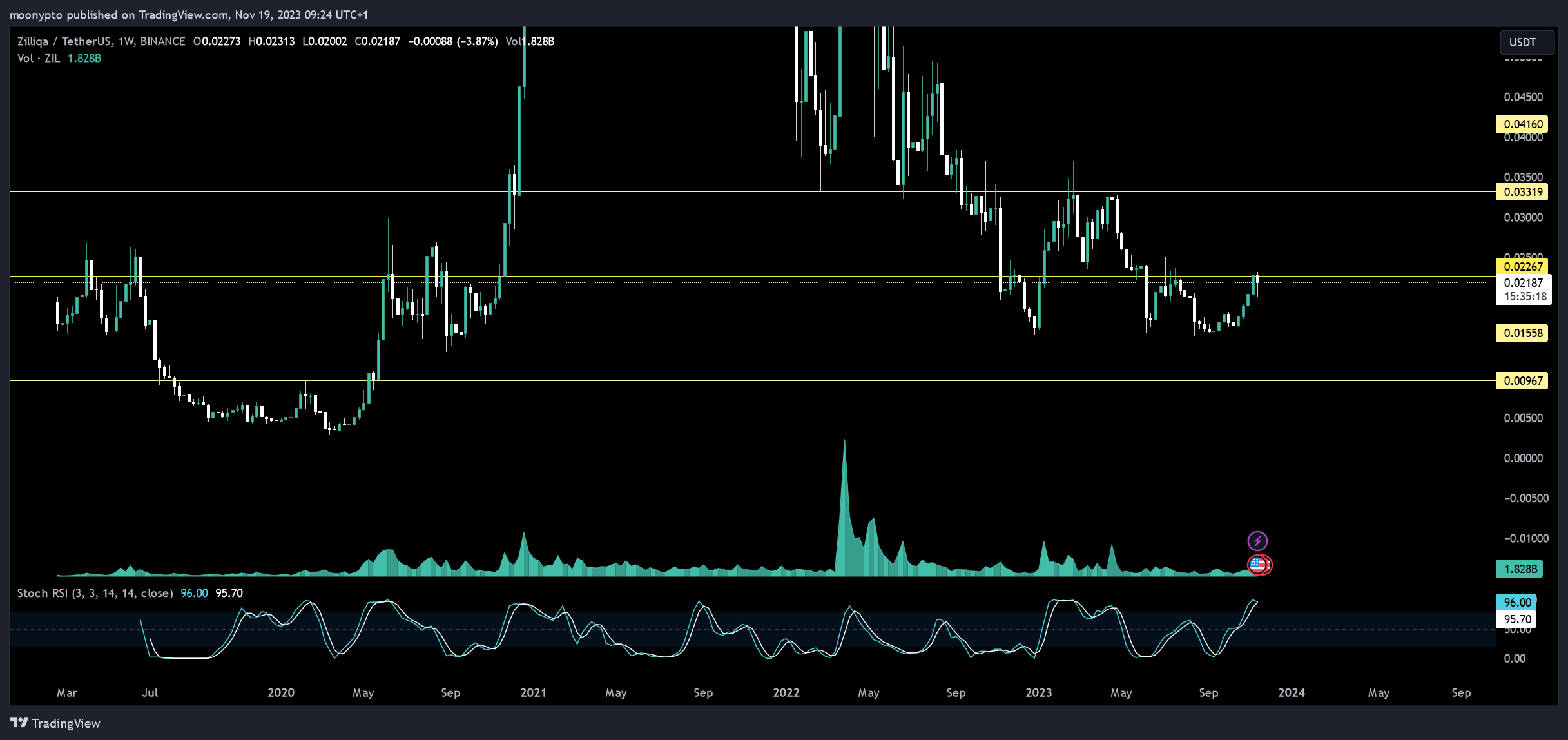Click the Stoch RSI 96.00 axis label
Image resolution: width=1568 pixels, height=740 pixels.
pyautogui.click(x=1516, y=602)
